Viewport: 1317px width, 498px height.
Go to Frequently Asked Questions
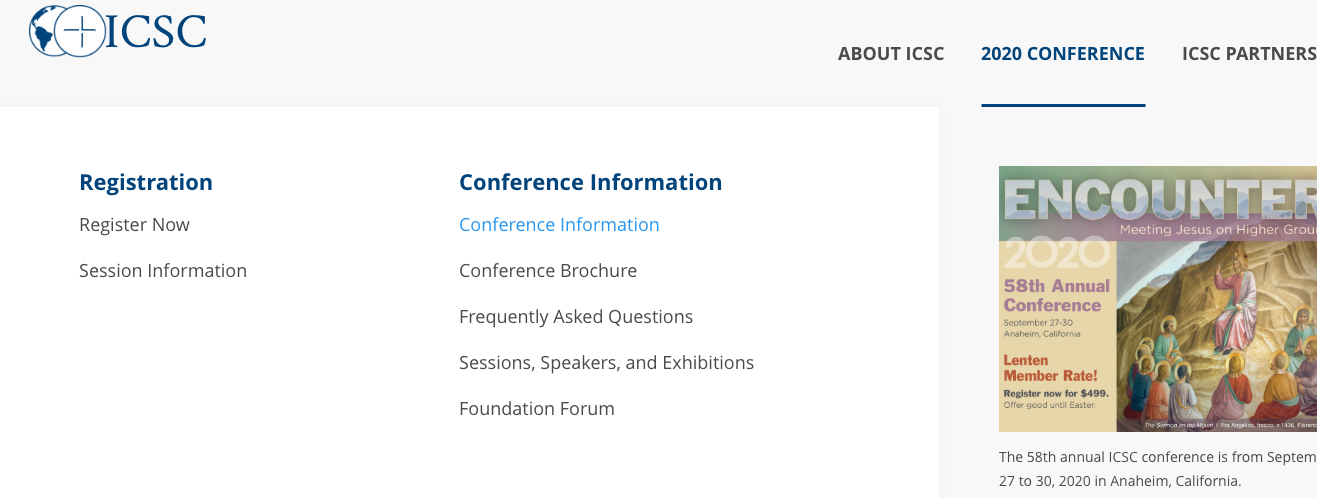coord(576,317)
